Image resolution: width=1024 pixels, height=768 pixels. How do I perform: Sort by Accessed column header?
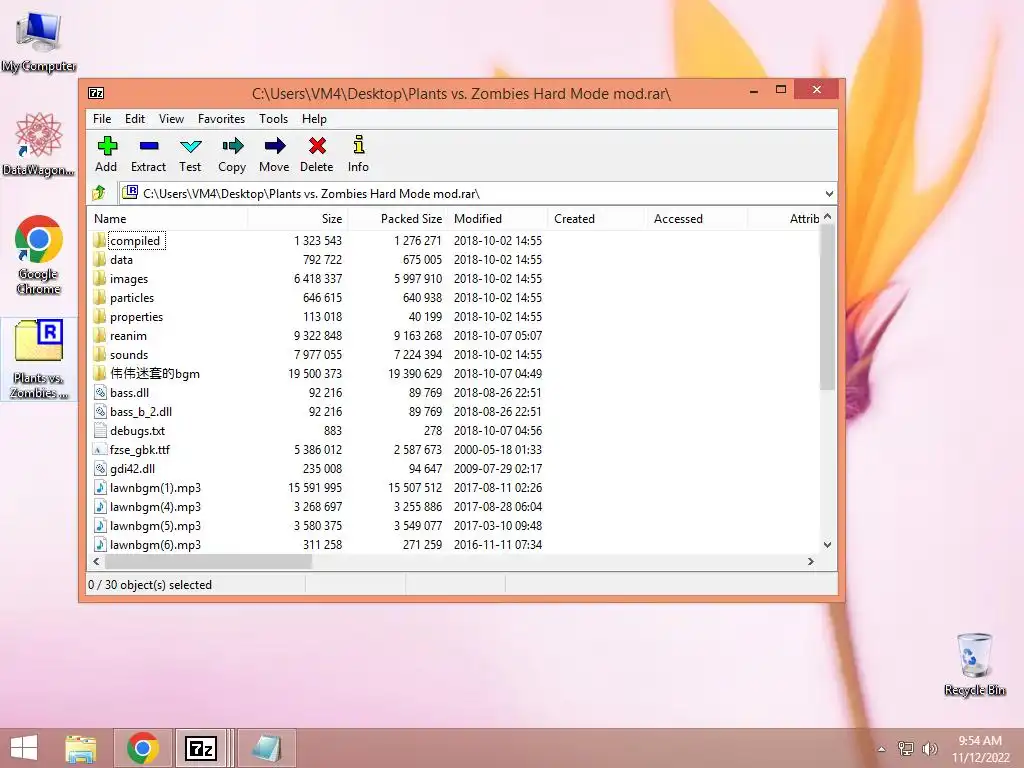point(697,219)
